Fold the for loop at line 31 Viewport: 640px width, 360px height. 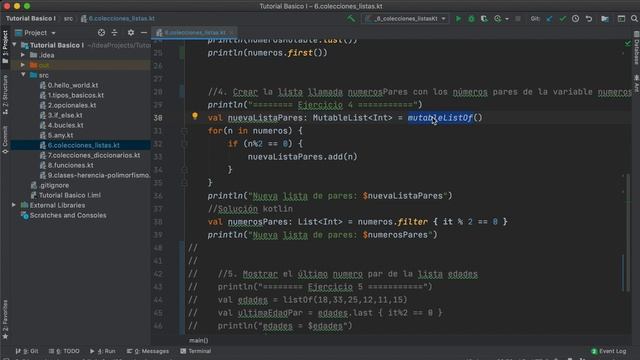coord(184,131)
